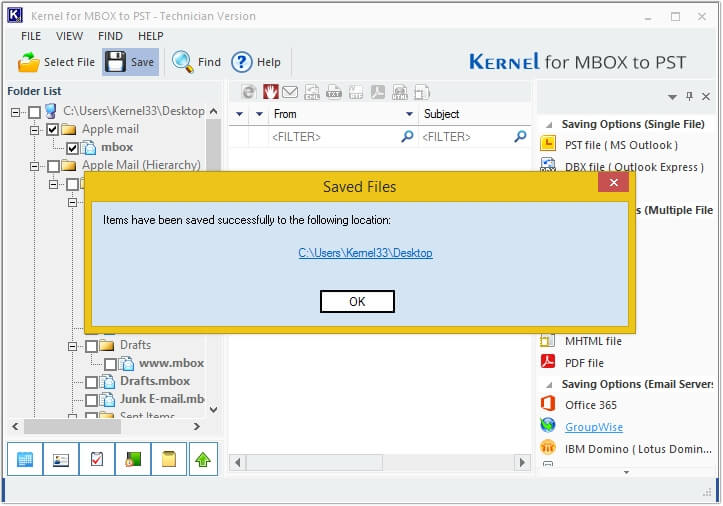Click the TXT export icon
723x506 pixels.
point(334,92)
